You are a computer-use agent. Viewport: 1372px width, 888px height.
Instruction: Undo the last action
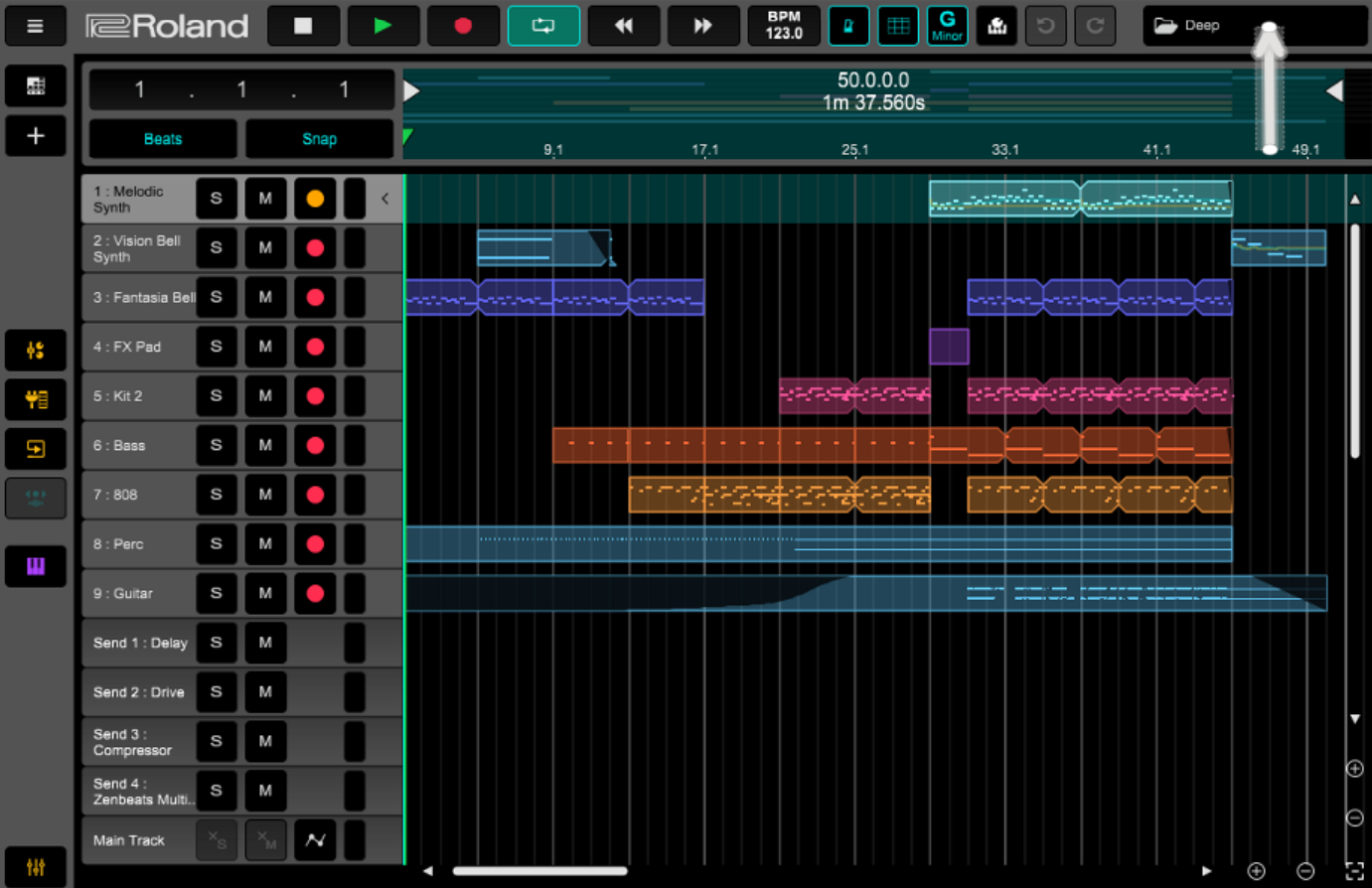coord(1046,26)
